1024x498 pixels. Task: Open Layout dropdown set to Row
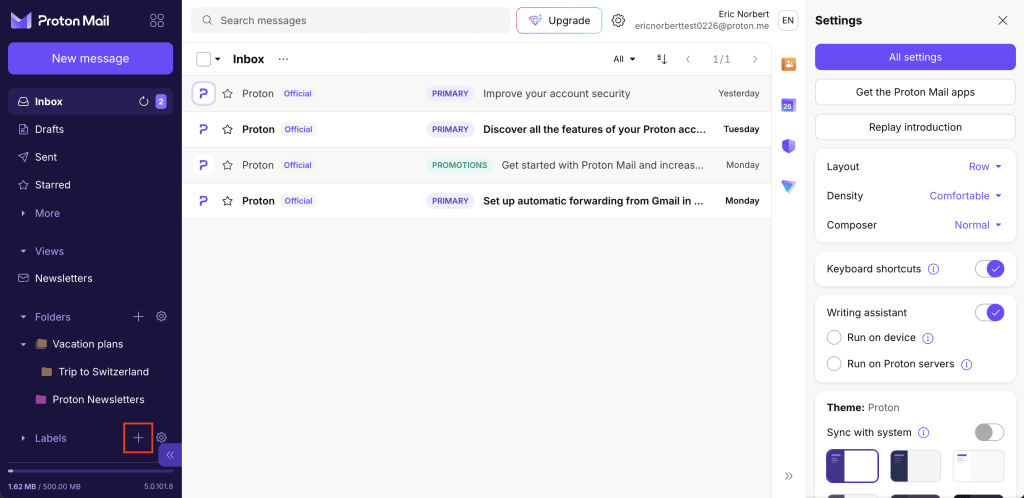tap(985, 166)
